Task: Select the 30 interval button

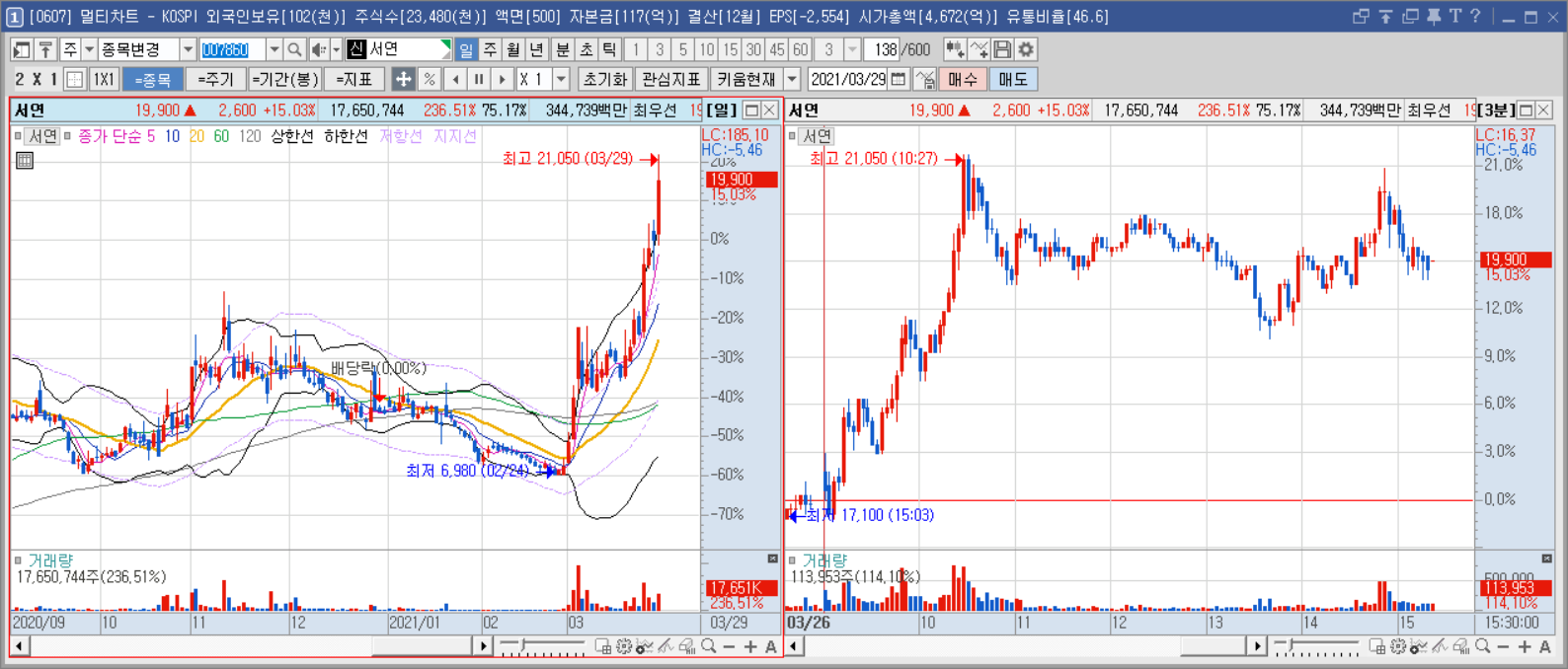Action: [x=753, y=49]
